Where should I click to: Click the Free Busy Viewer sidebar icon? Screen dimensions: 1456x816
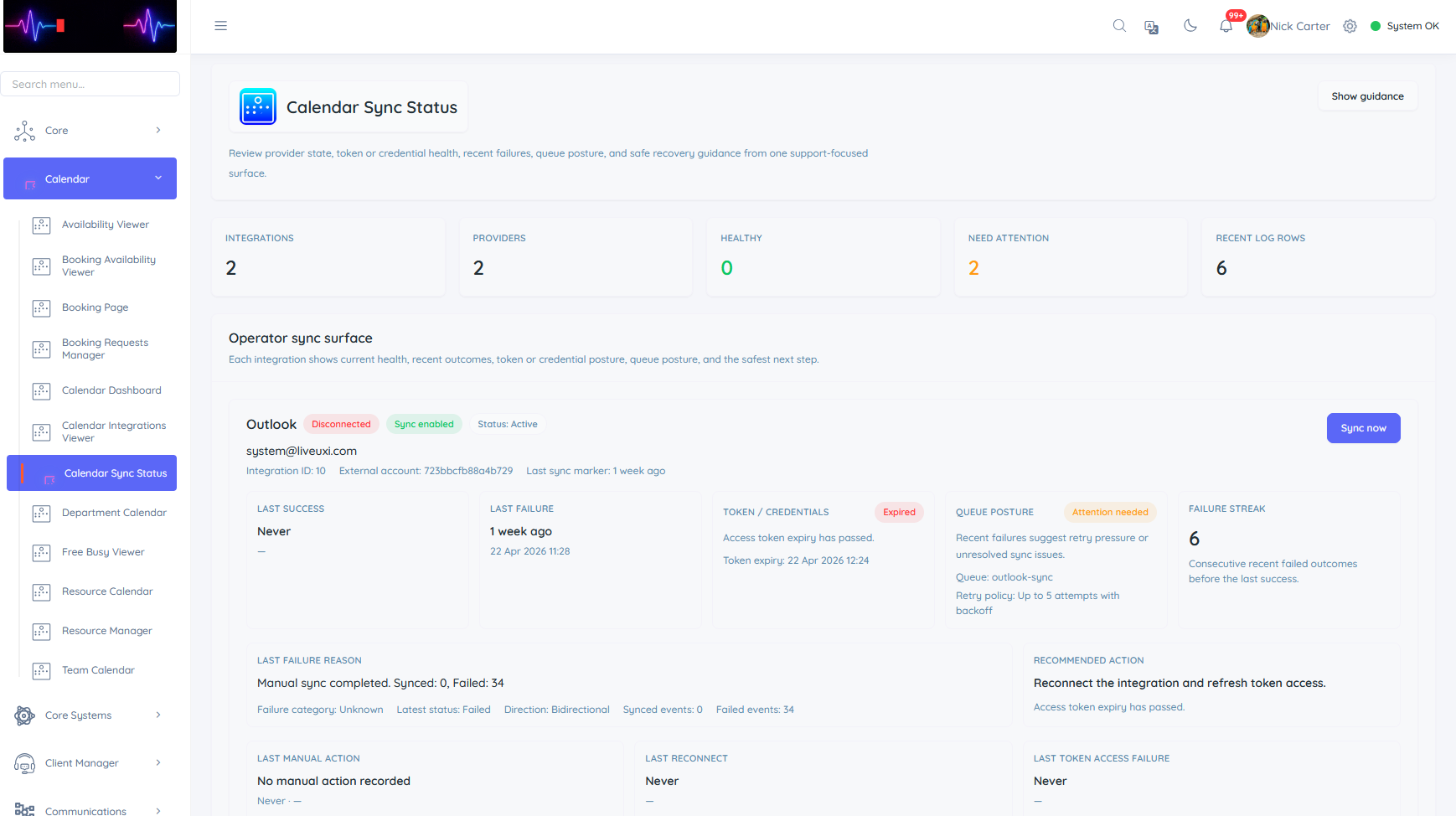[41, 552]
